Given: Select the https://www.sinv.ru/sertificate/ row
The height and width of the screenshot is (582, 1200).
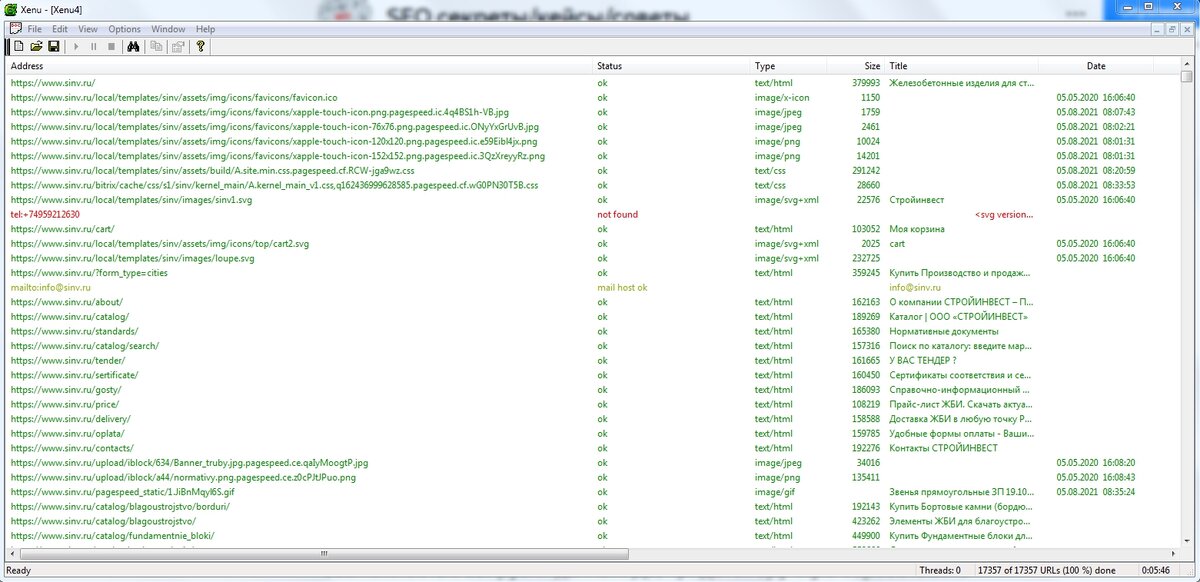Looking at the screenshot, I should [x=74, y=375].
